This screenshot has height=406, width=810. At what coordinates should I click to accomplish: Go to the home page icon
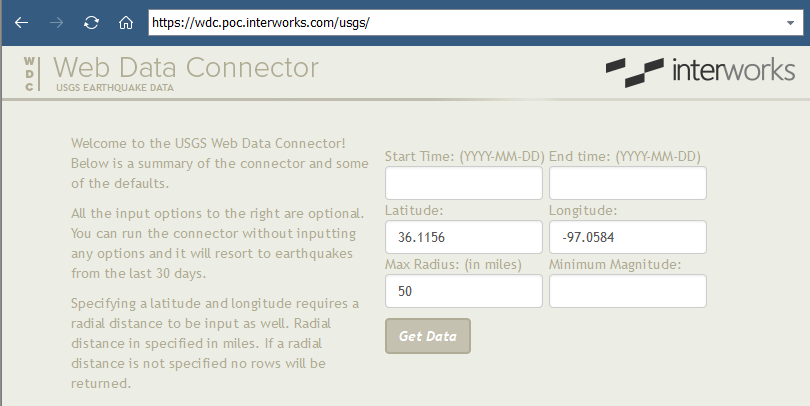[x=126, y=23]
